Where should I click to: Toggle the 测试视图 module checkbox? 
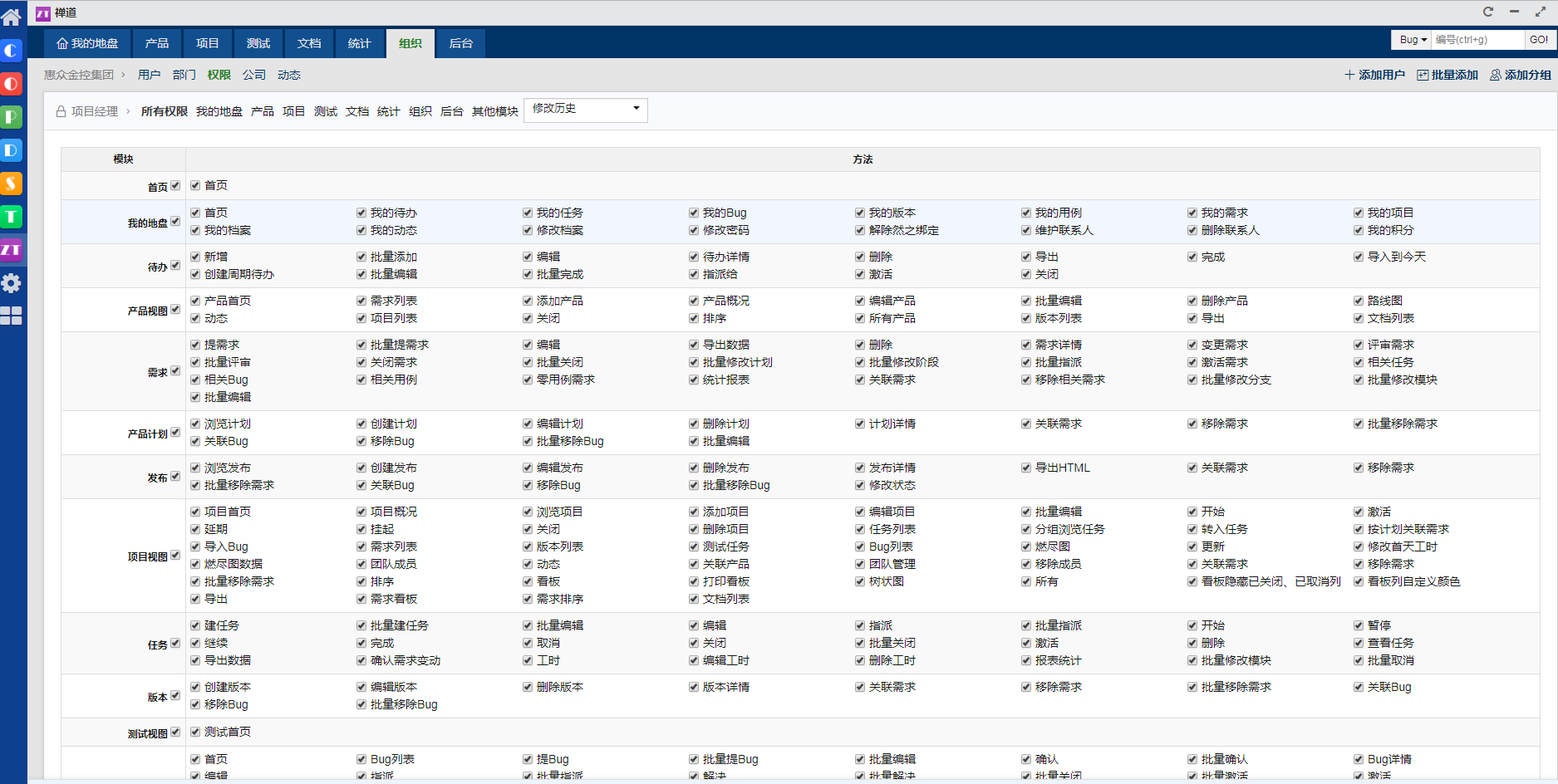[x=175, y=733]
